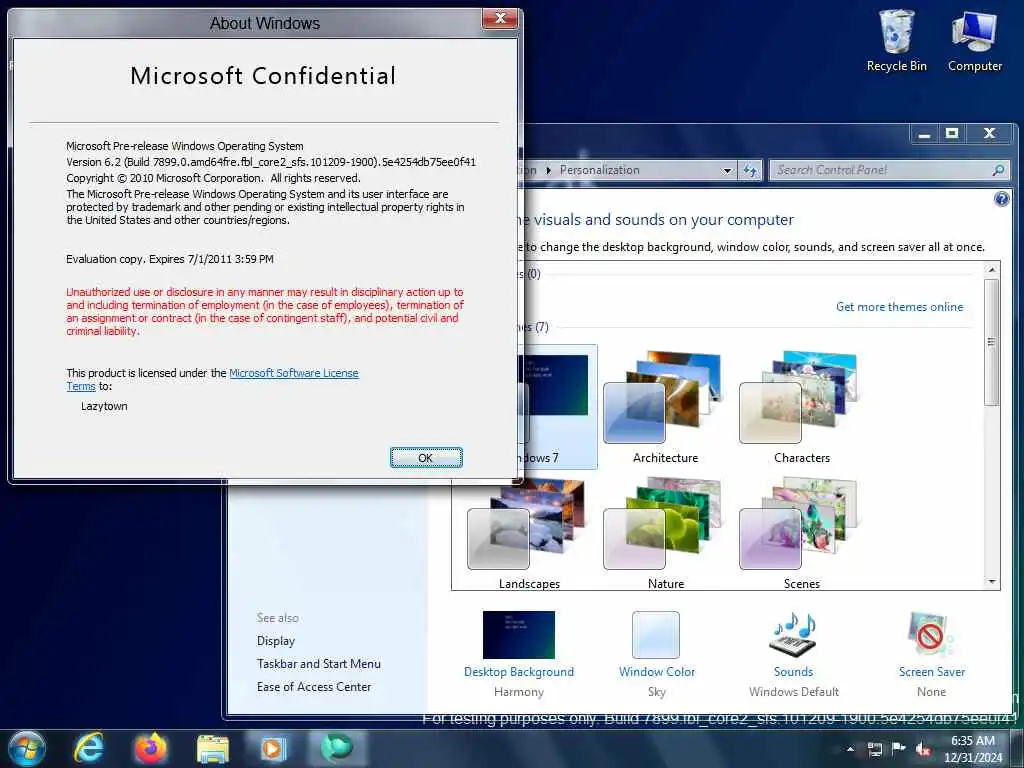Viewport: 1024px width, 768px height.
Task: Close the About Windows dialog
Action: pyautogui.click(x=500, y=18)
